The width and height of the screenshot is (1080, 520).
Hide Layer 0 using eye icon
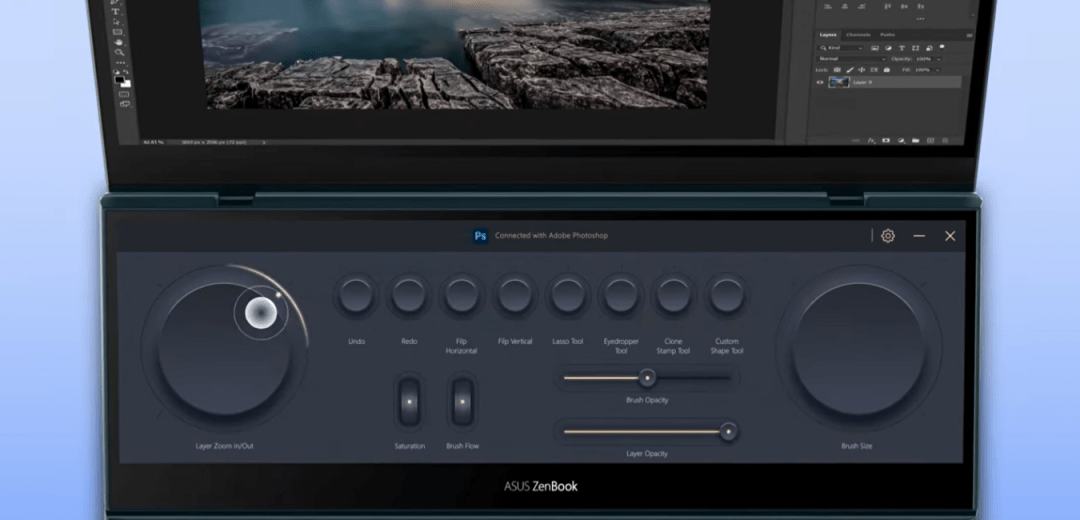[x=820, y=82]
